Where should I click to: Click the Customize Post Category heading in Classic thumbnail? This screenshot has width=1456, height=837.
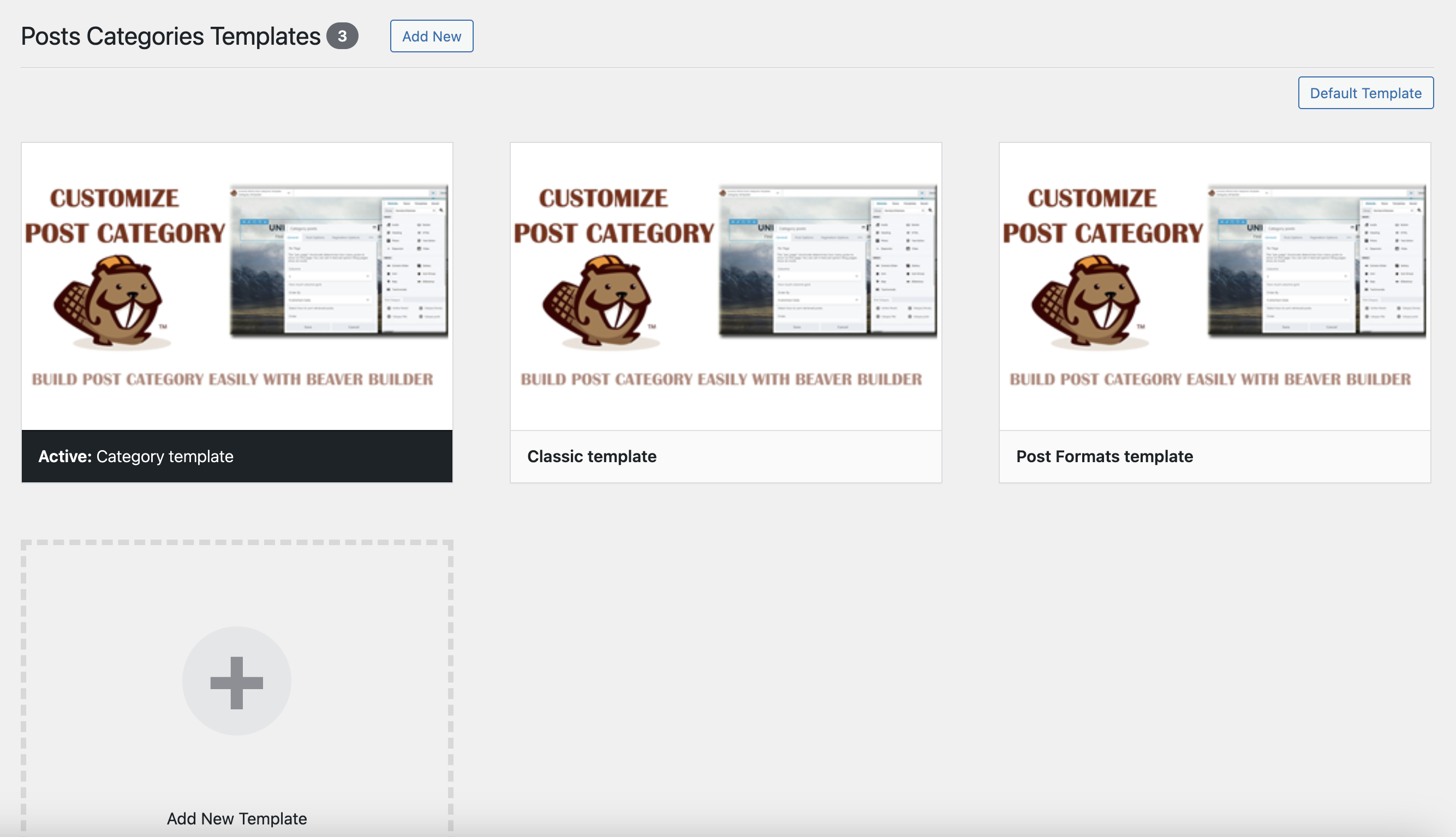coord(613,216)
